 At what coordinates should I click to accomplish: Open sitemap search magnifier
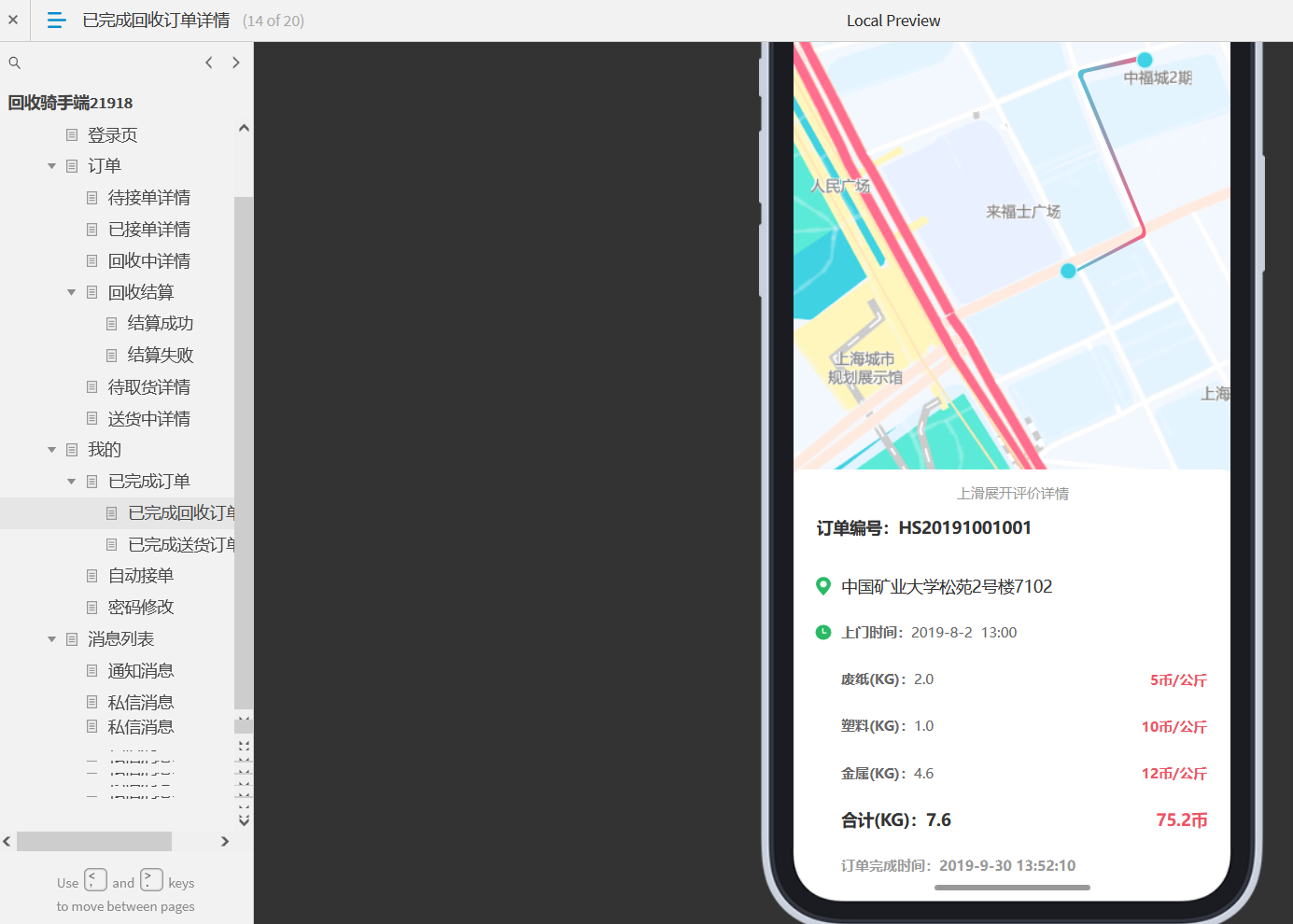(15, 63)
